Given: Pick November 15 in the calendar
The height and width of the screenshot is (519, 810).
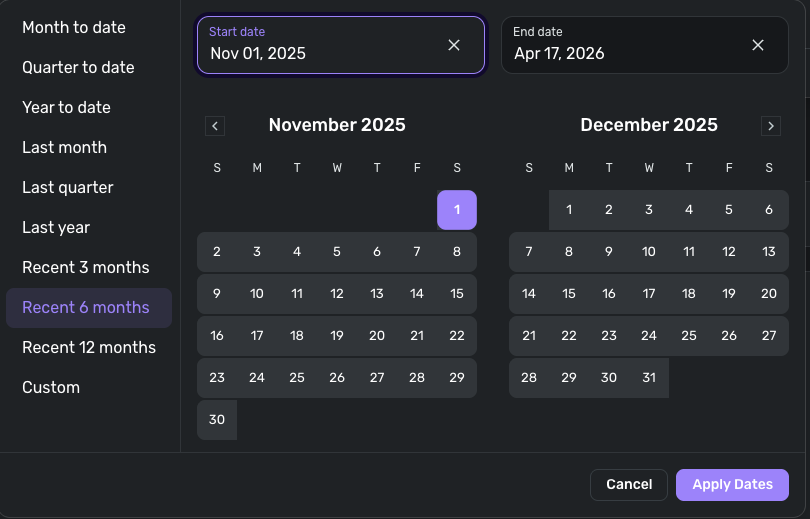Looking at the screenshot, I should tap(457, 294).
